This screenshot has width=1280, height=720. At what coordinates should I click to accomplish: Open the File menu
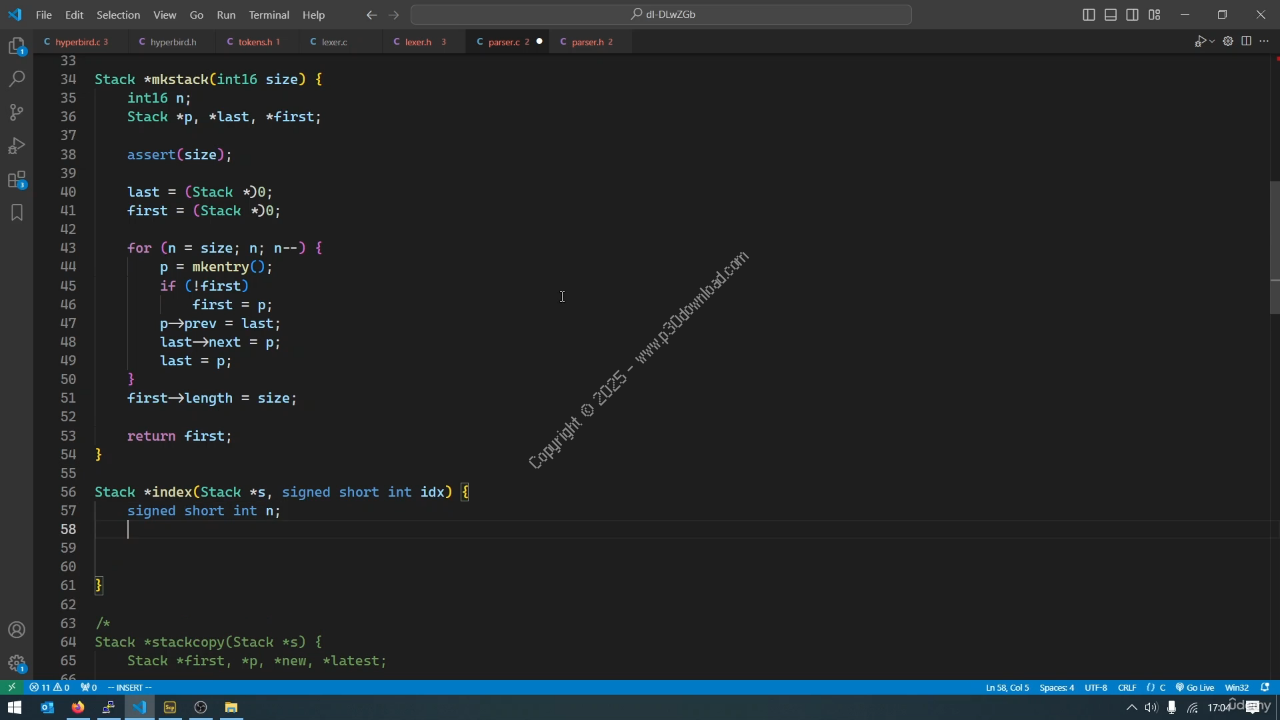[44, 15]
